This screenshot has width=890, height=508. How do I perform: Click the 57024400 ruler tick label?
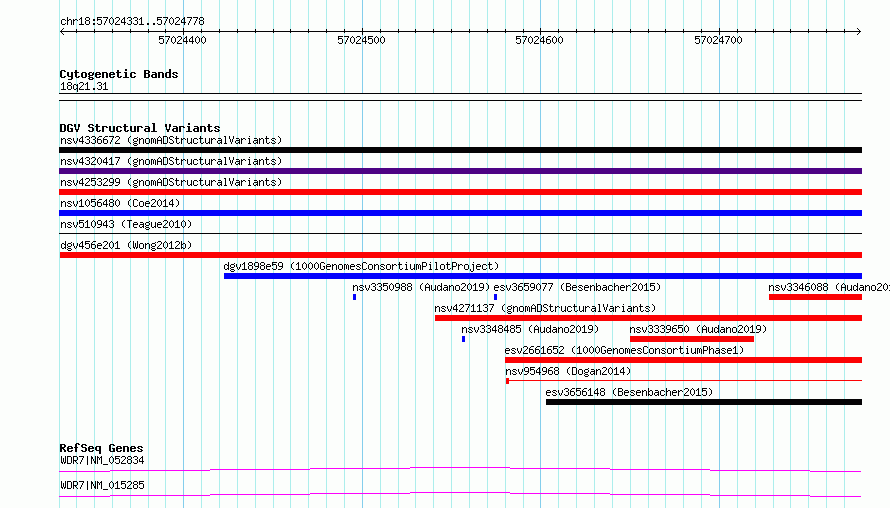pyautogui.click(x=182, y=40)
